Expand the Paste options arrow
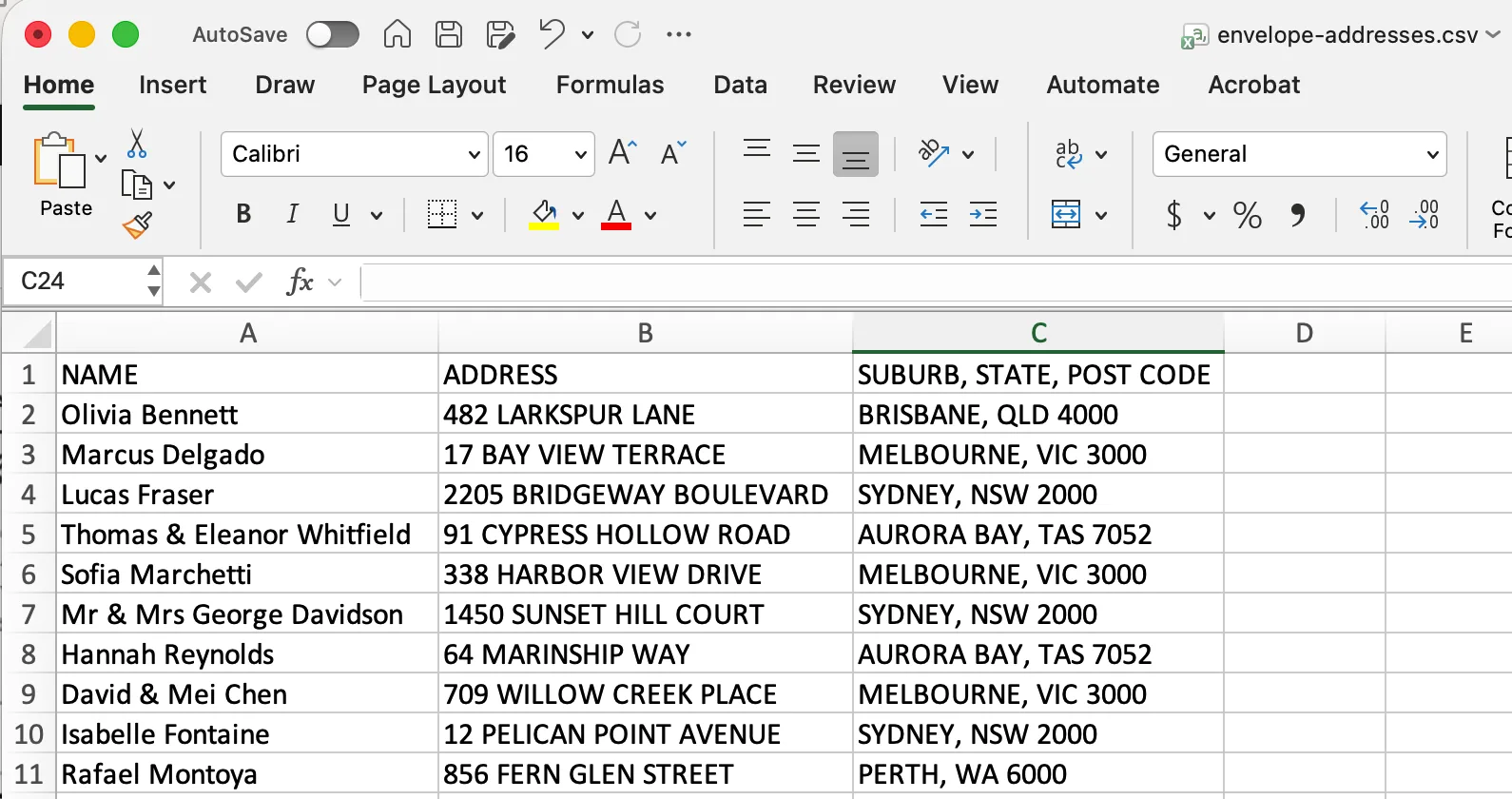The height and width of the screenshot is (799, 1512). pos(101,159)
